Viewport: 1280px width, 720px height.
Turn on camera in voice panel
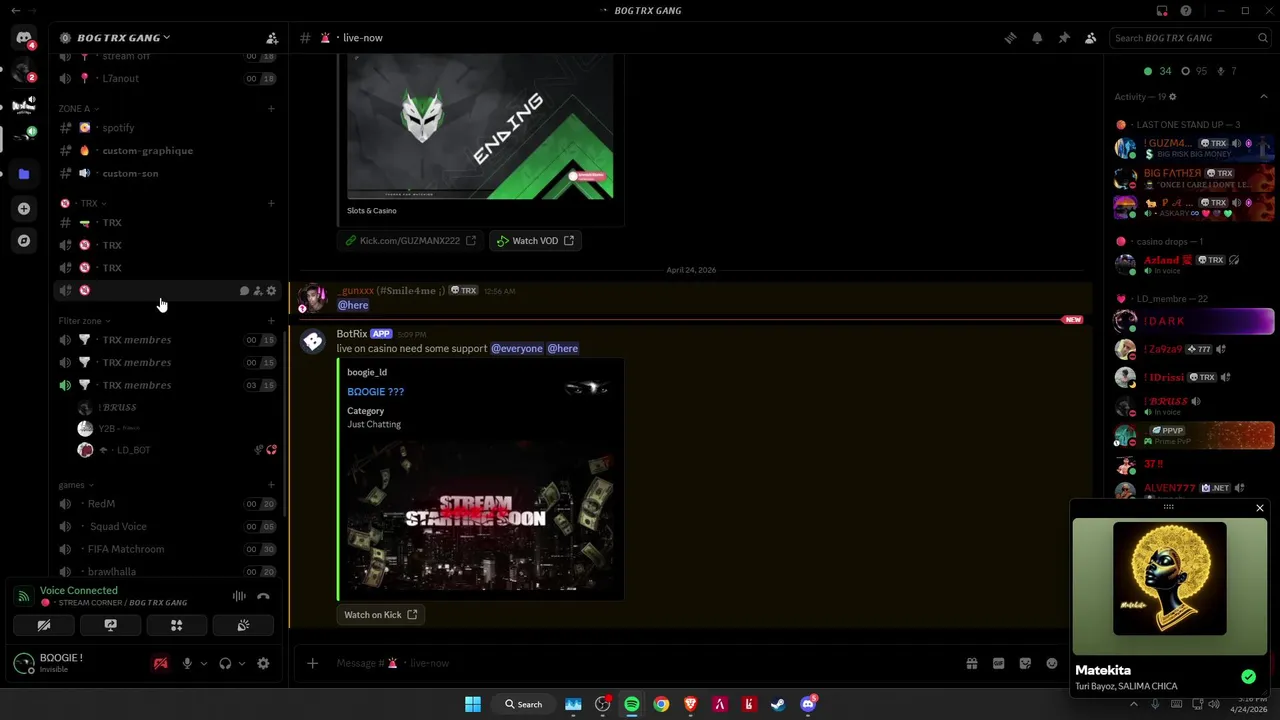[44, 625]
